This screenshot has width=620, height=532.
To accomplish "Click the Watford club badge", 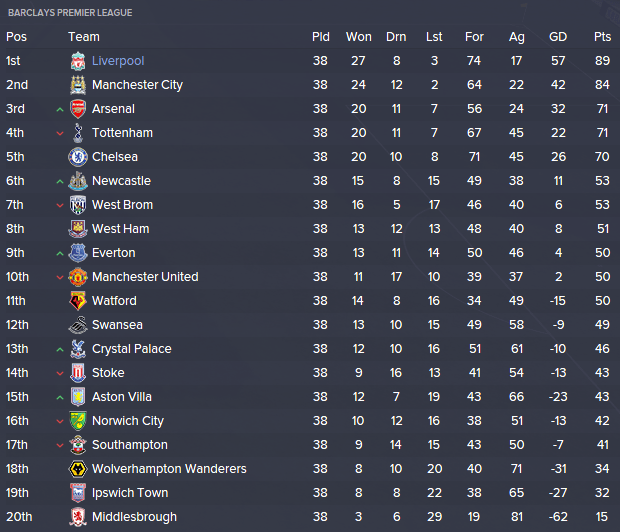I will (x=78, y=301).
